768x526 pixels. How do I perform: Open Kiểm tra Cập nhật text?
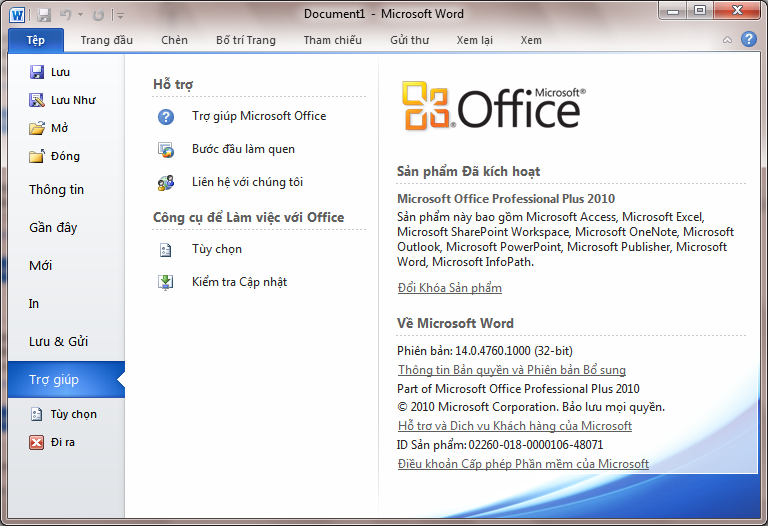click(x=240, y=282)
